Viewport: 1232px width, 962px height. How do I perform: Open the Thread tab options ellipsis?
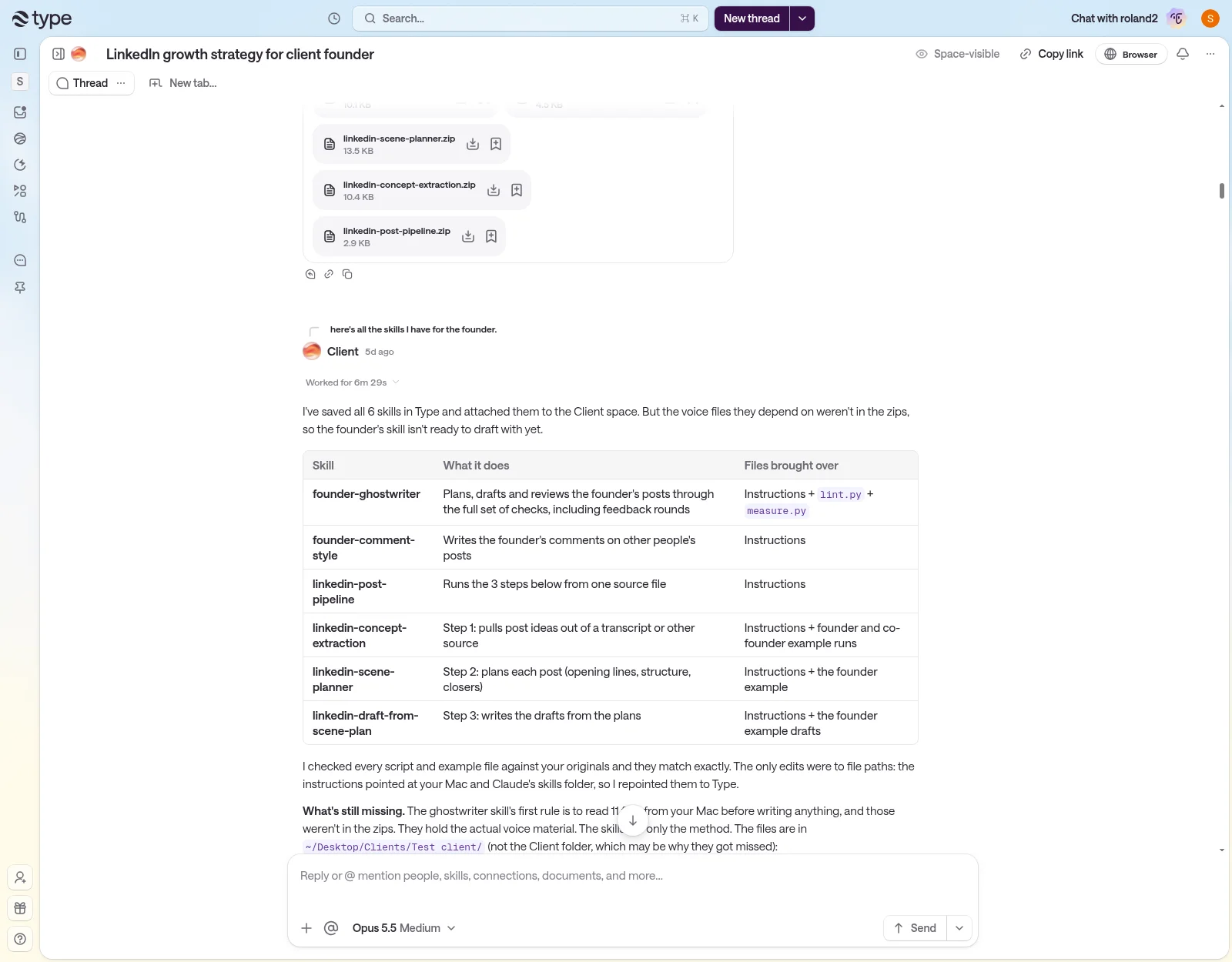point(121,83)
